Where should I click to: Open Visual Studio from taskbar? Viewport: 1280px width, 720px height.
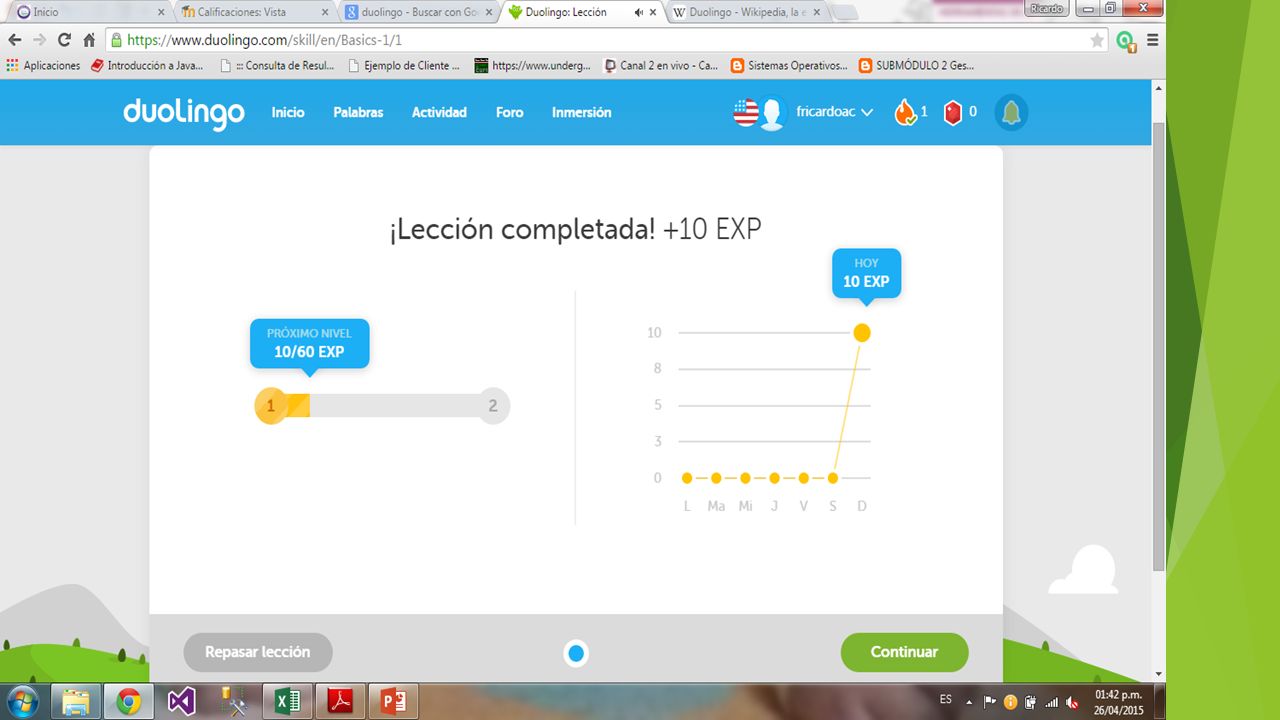pyautogui.click(x=181, y=701)
